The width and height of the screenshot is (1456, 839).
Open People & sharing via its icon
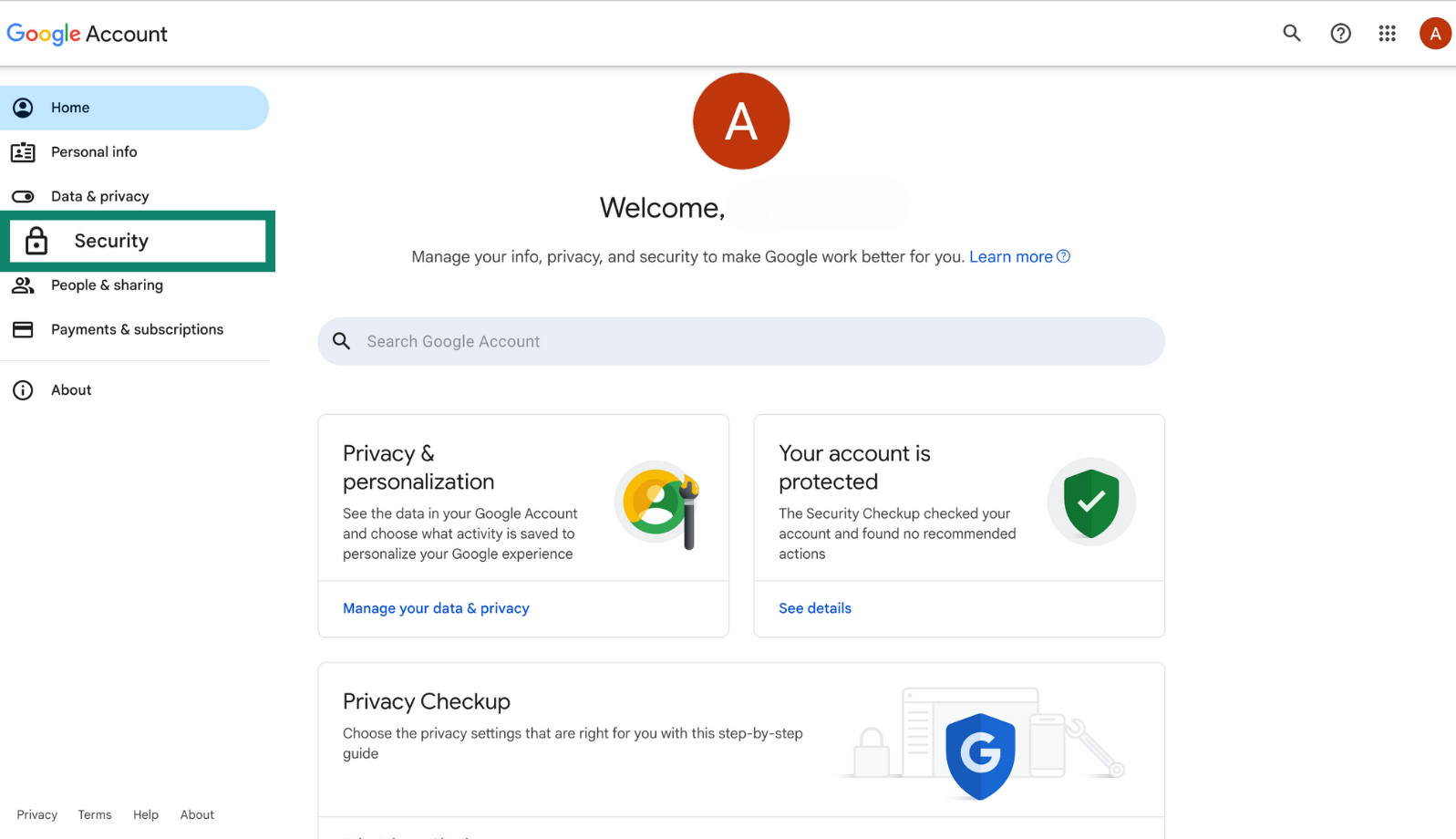[23, 285]
